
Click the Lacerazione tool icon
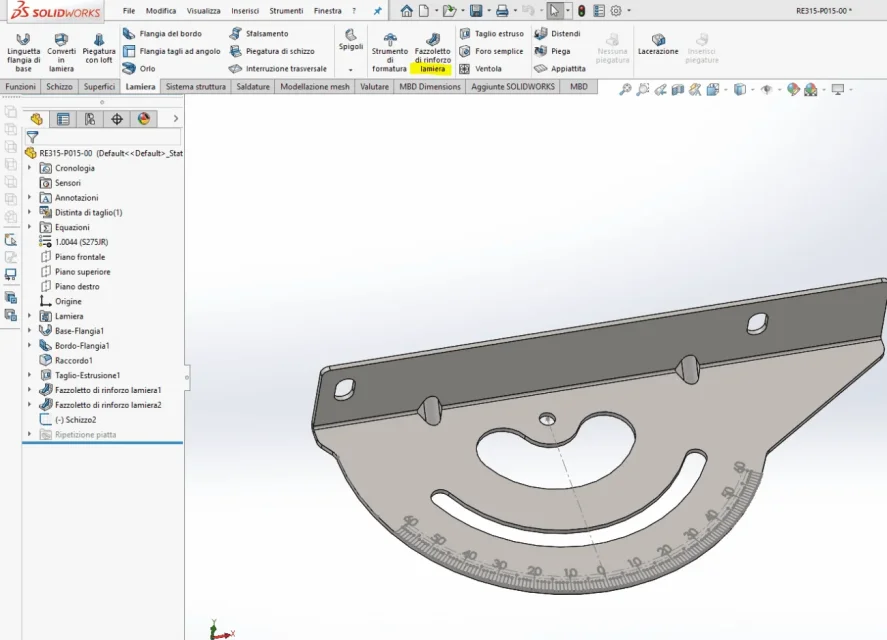coord(658,40)
